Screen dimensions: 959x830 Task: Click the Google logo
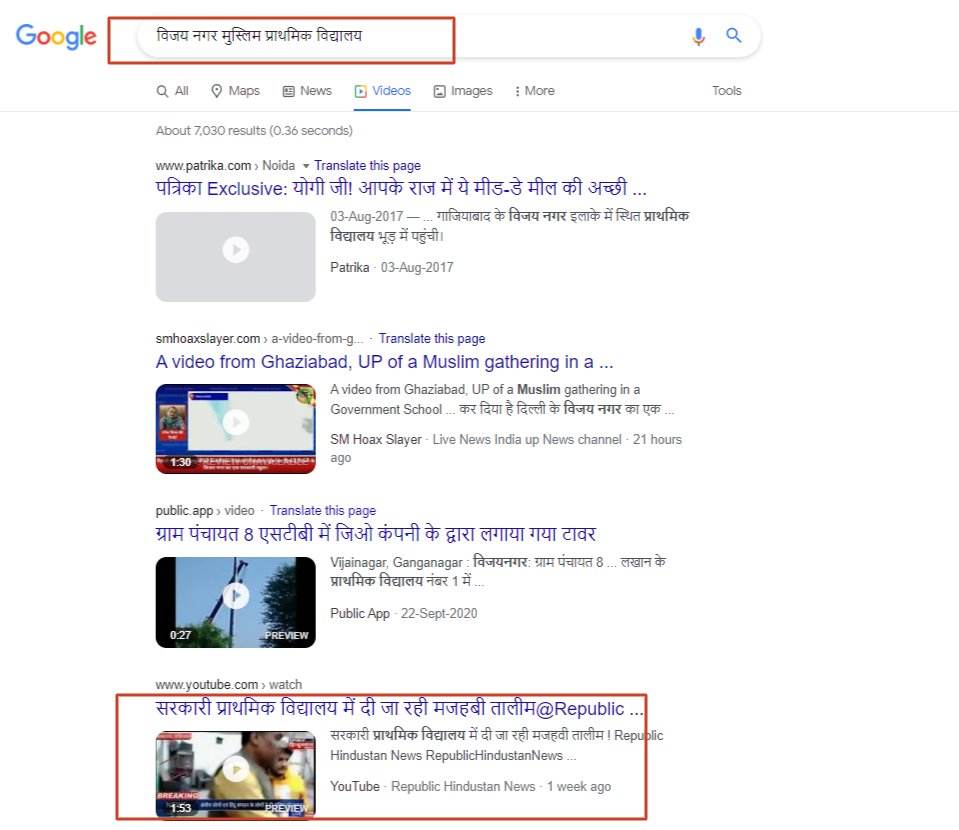click(56, 37)
